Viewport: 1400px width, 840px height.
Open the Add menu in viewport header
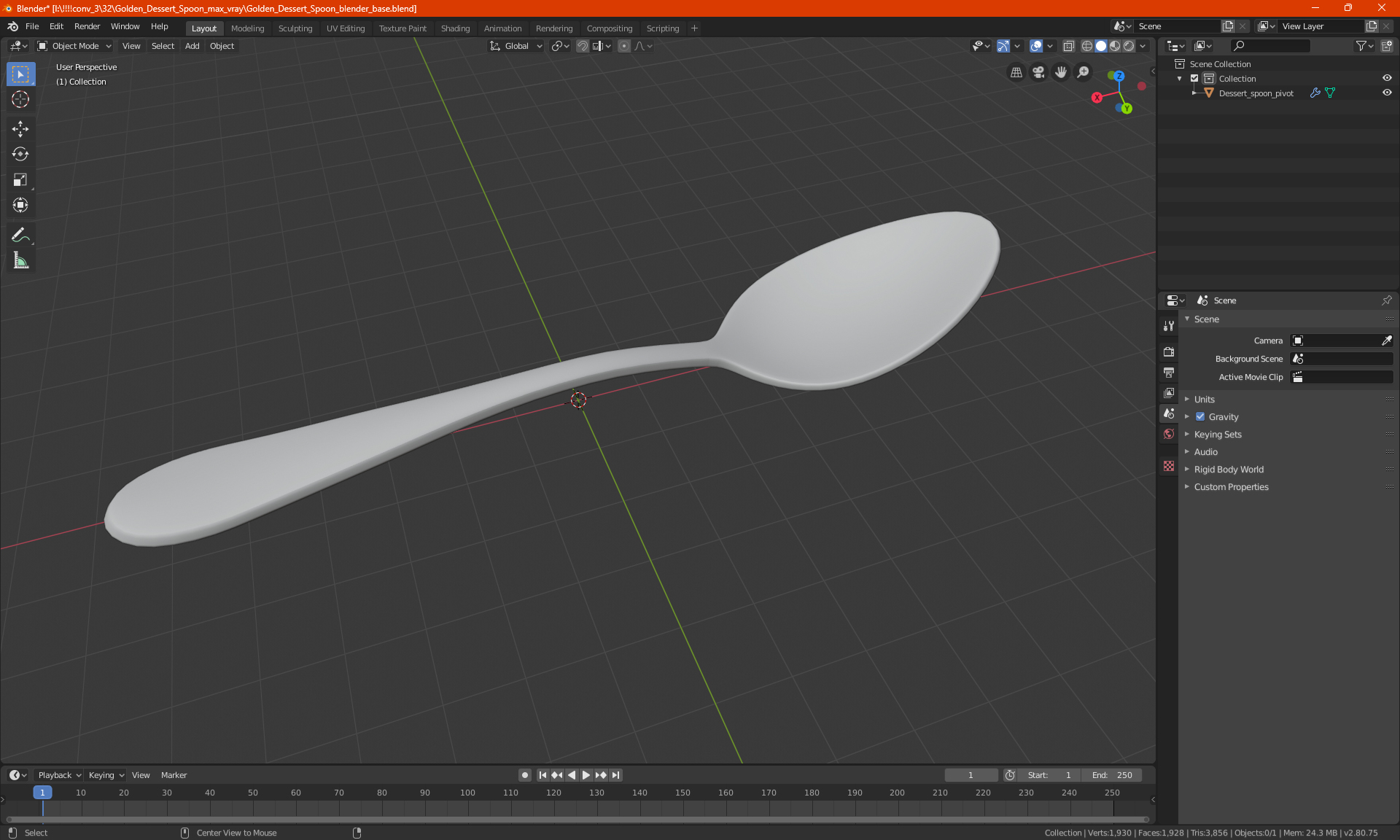(x=192, y=46)
